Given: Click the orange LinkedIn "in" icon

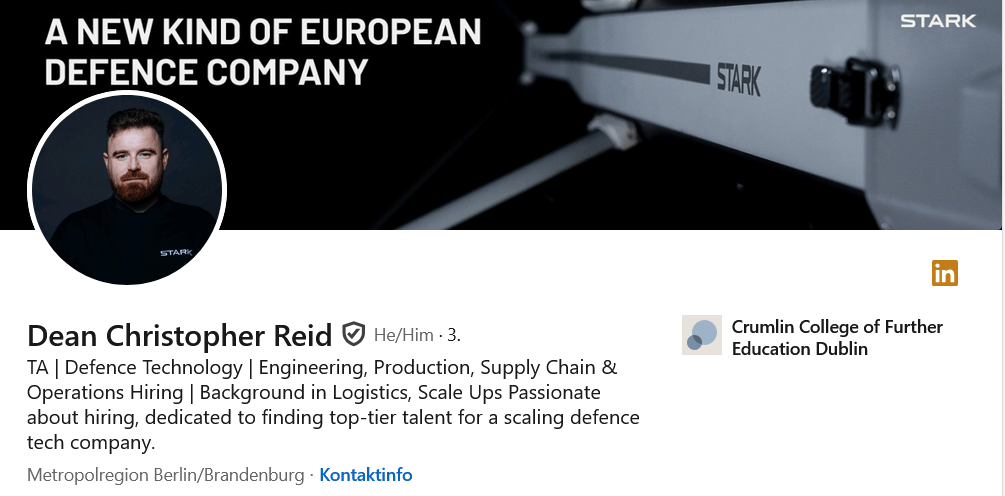Looking at the screenshot, I should click(944, 272).
